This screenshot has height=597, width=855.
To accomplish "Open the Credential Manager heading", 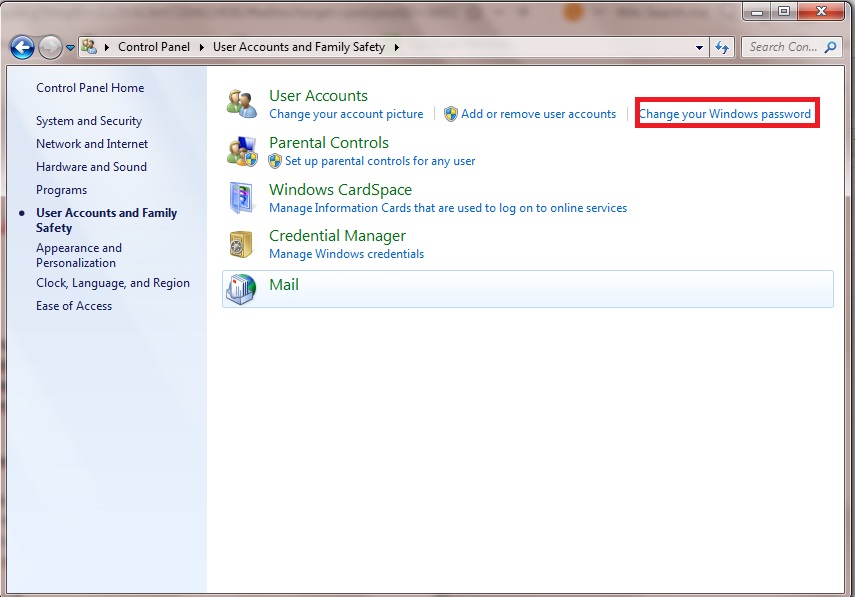I will click(338, 236).
